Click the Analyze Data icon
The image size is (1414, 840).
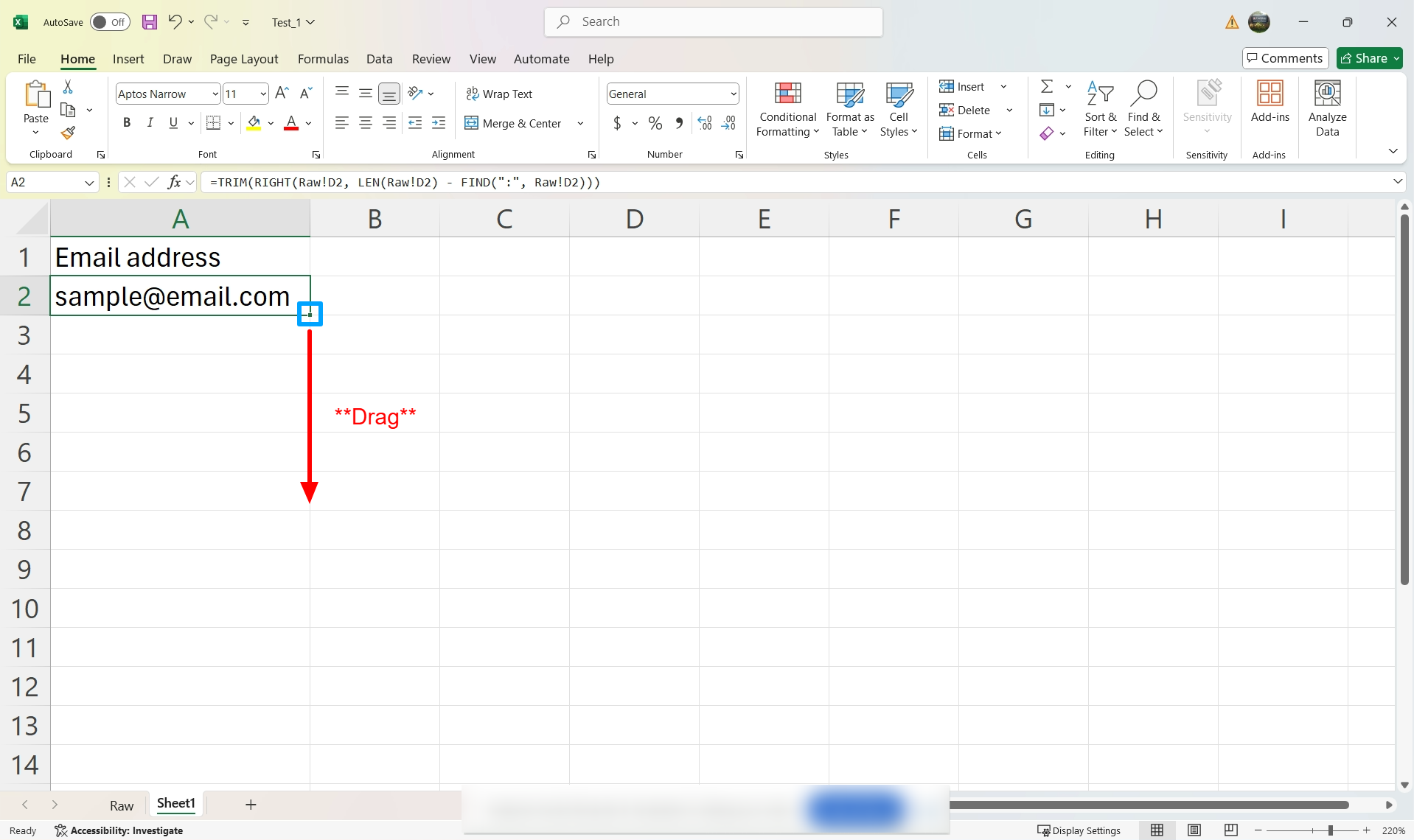[1327, 109]
